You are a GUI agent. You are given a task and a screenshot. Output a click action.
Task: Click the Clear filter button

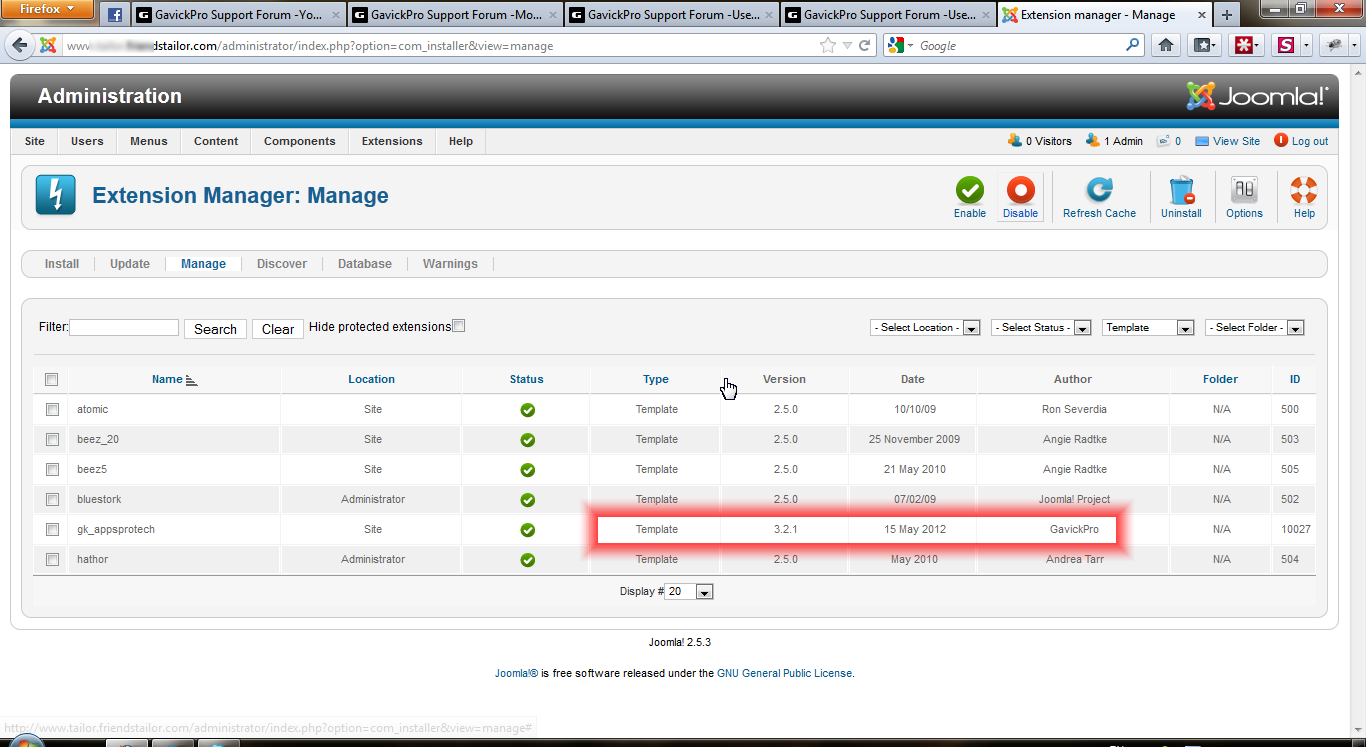[278, 329]
